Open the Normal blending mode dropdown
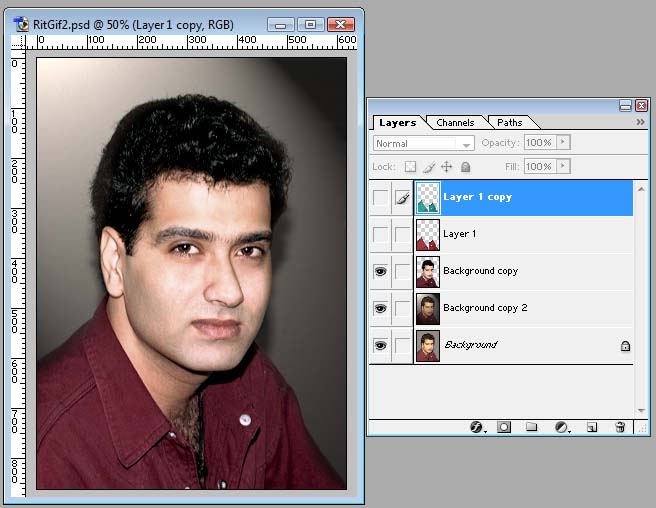 click(x=423, y=143)
